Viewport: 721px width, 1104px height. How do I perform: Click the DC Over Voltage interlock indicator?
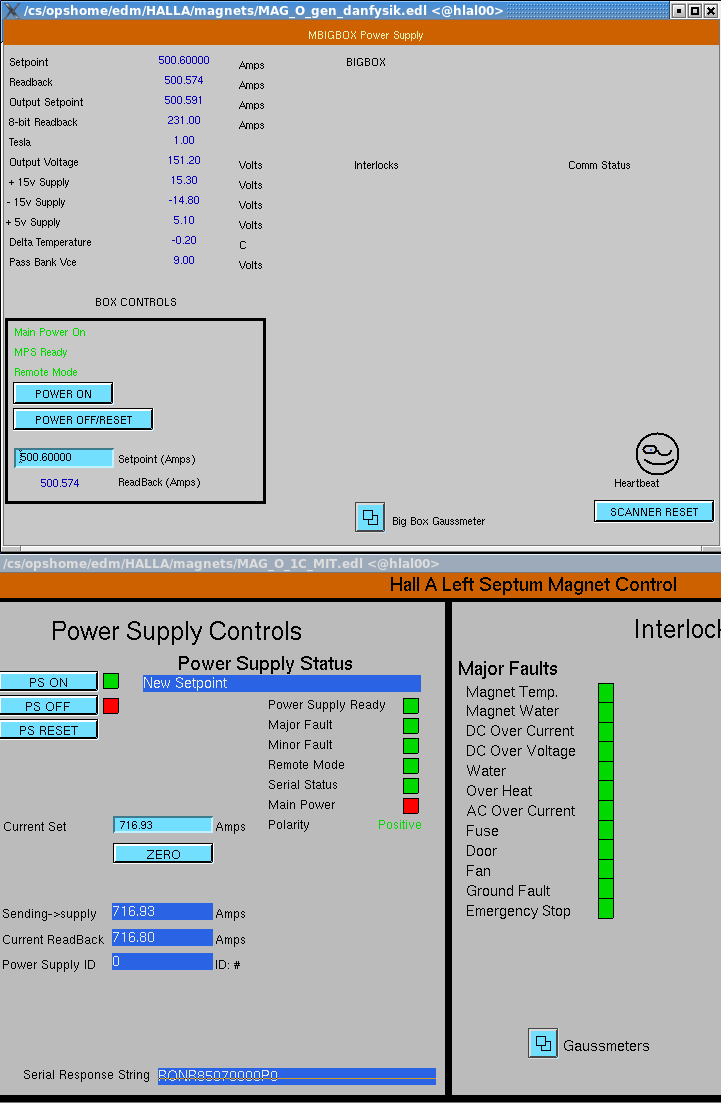coord(606,751)
